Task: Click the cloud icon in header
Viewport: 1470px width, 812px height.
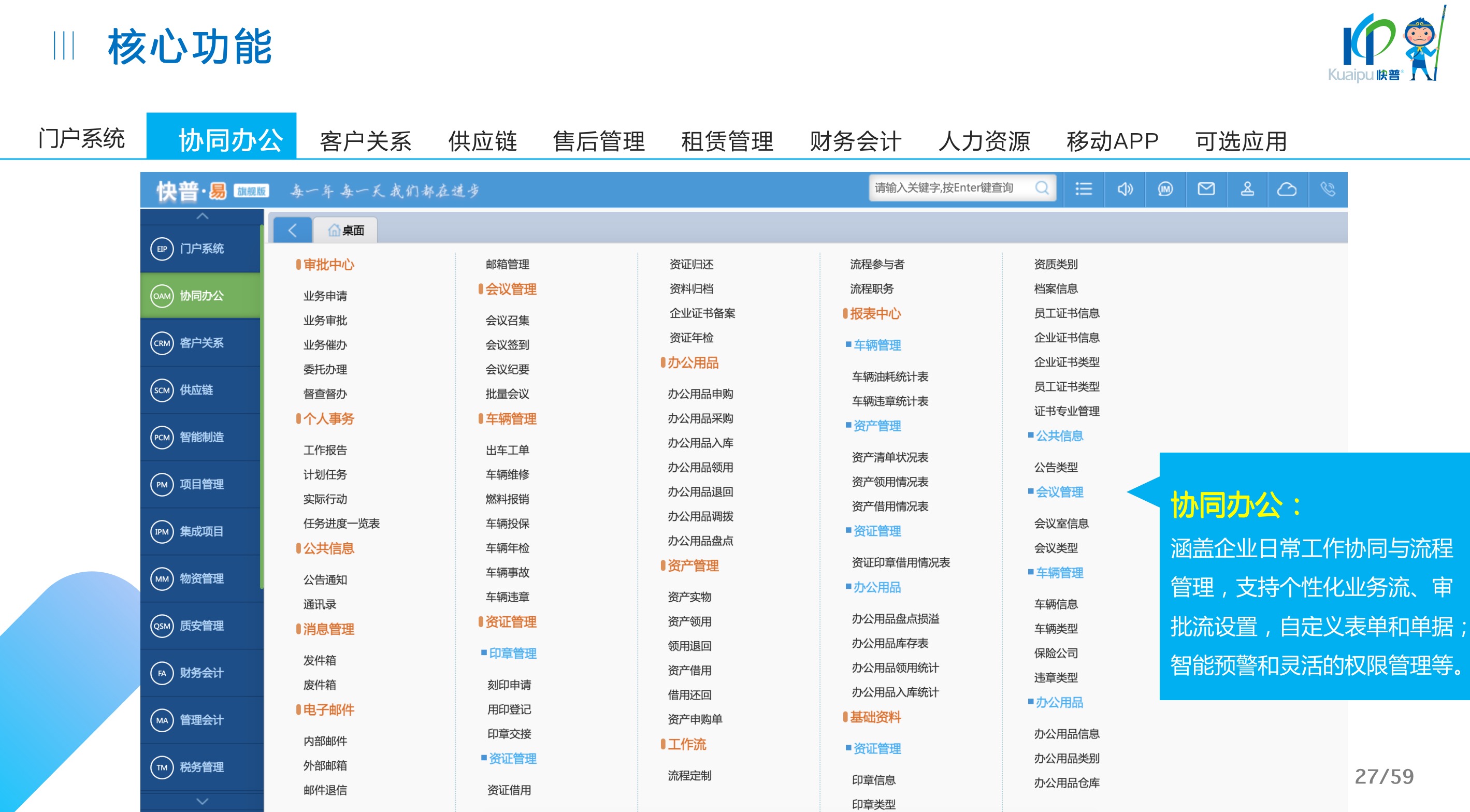Action: point(1287,189)
